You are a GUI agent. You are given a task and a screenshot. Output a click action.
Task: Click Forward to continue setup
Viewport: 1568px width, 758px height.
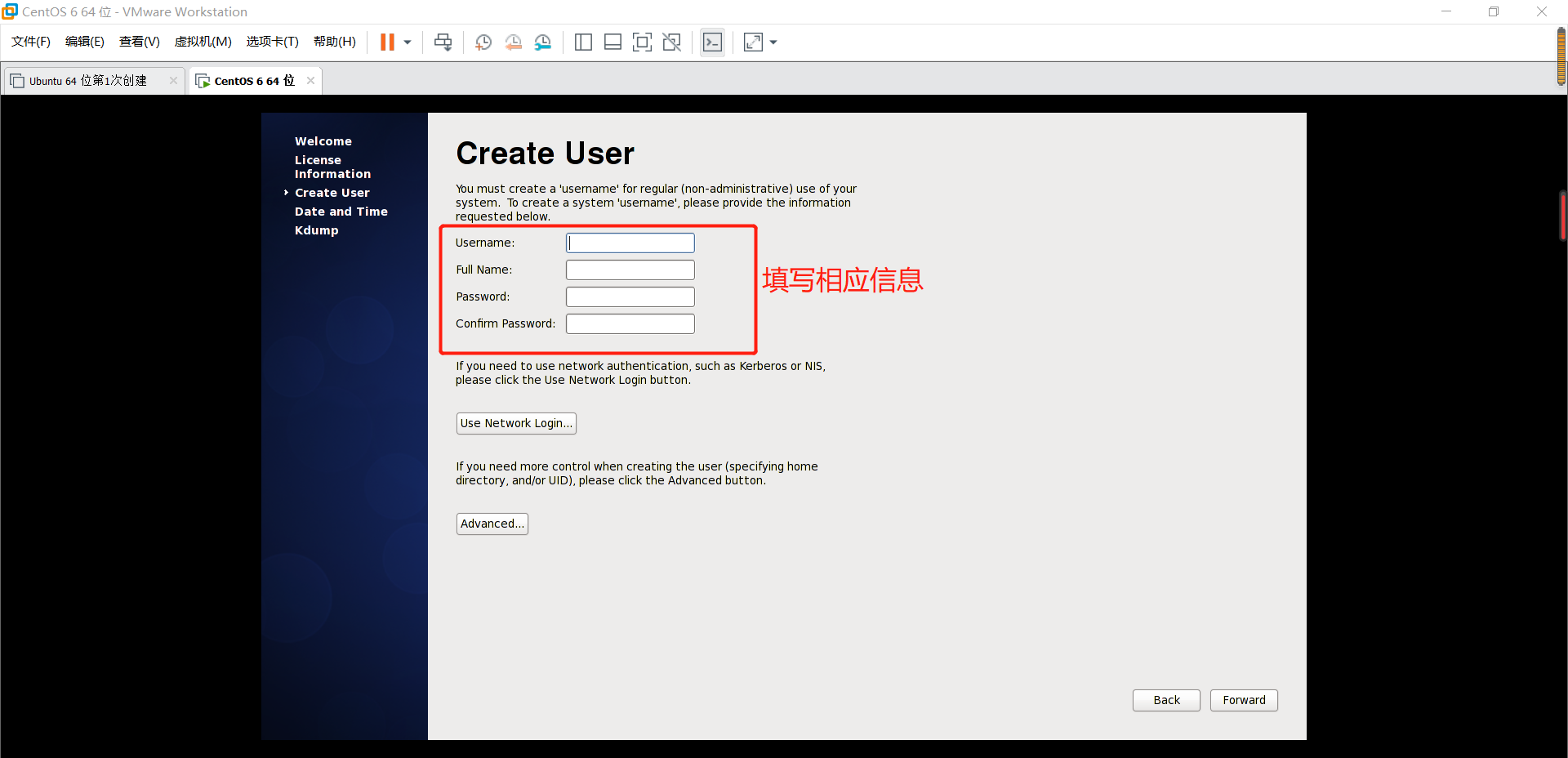(x=1244, y=700)
